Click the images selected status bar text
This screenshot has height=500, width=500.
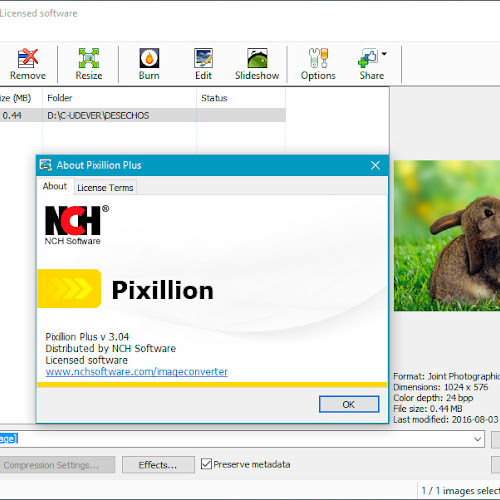point(461,491)
